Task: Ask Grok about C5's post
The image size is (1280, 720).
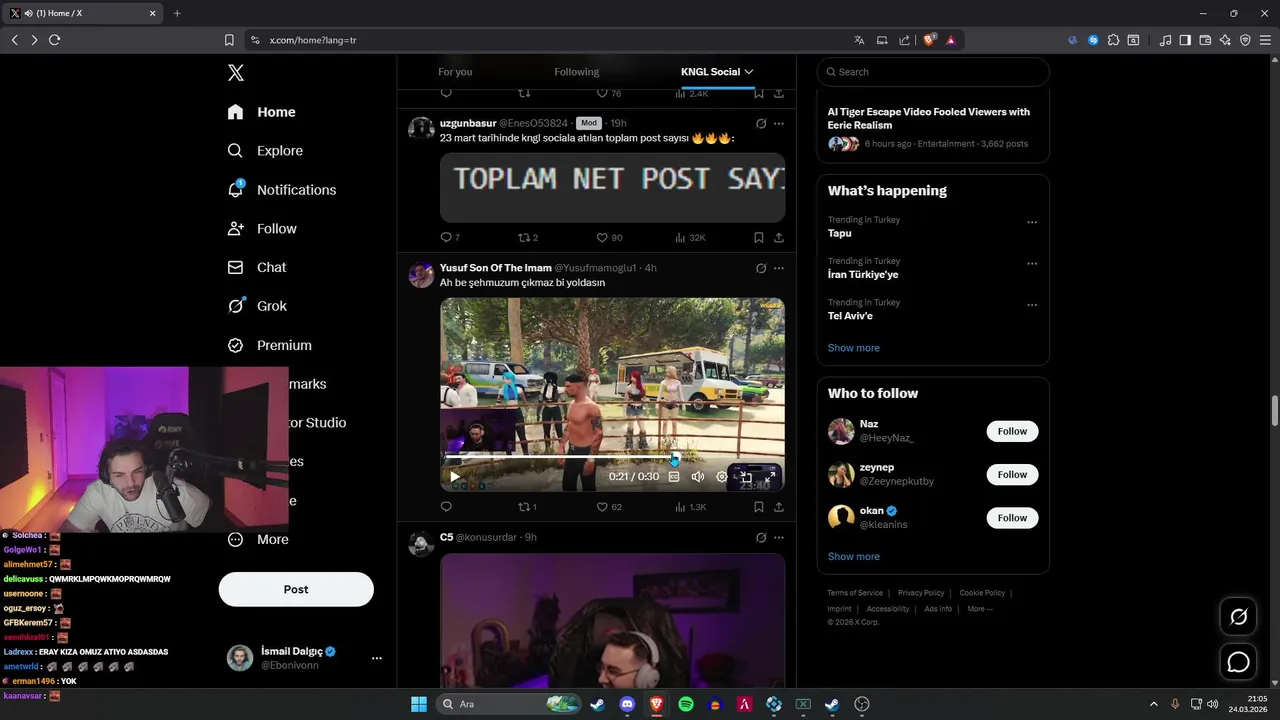Action: (x=761, y=538)
